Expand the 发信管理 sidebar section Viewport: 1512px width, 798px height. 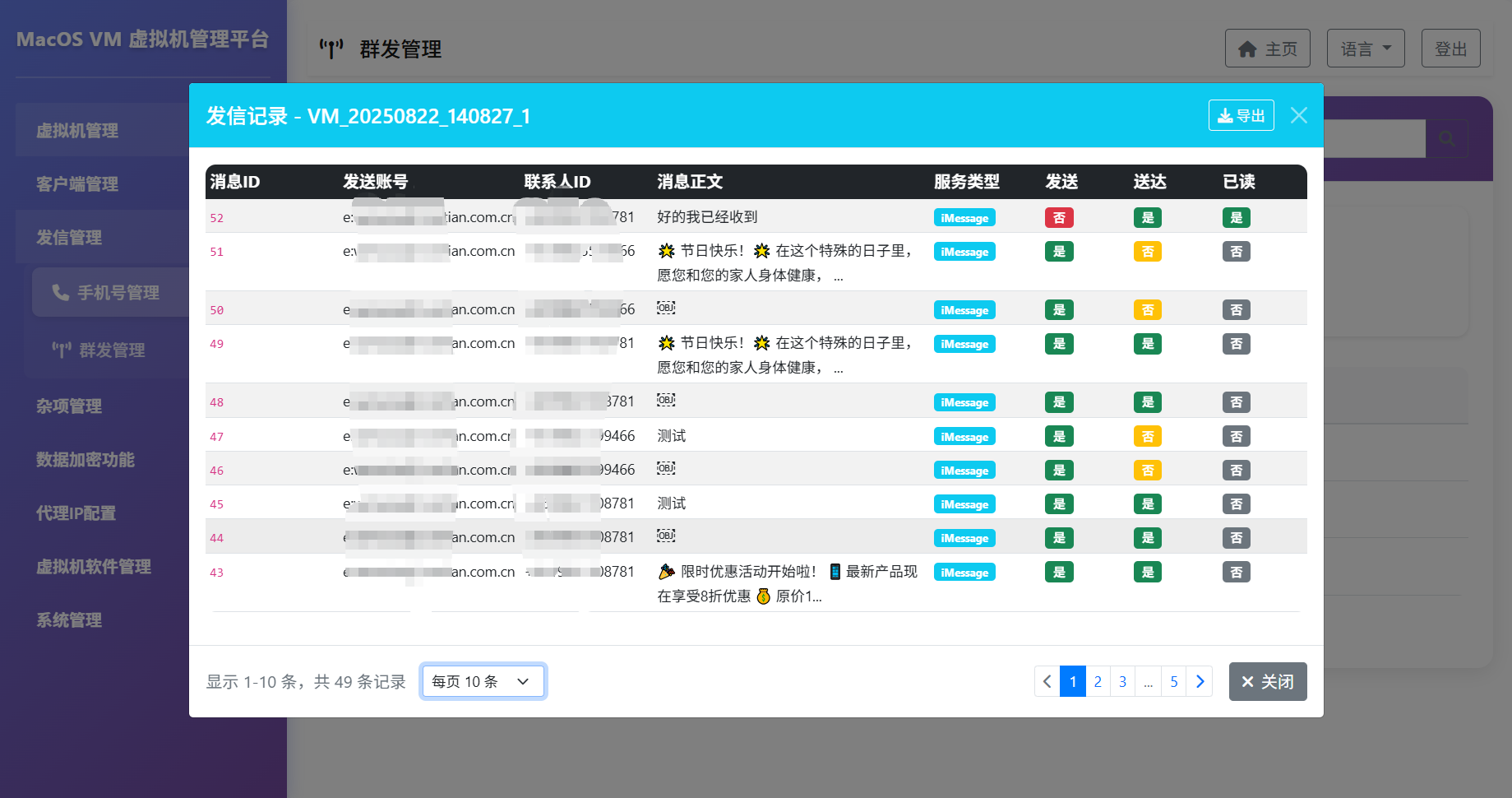(x=70, y=238)
